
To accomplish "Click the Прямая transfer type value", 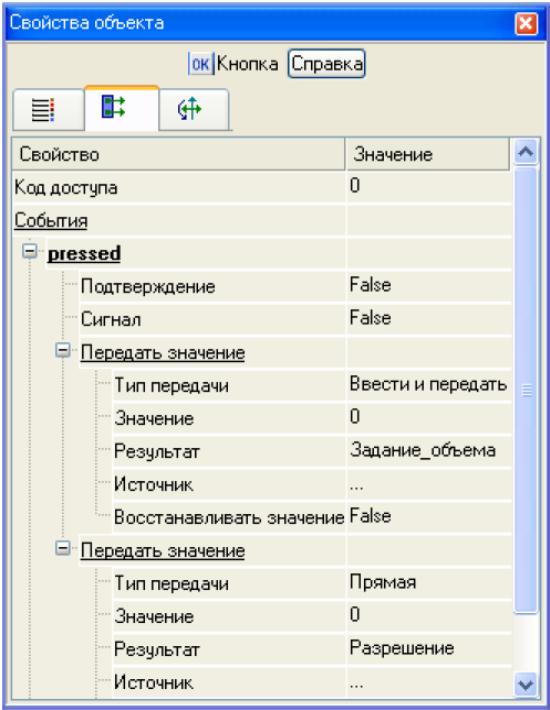I will (x=383, y=583).
